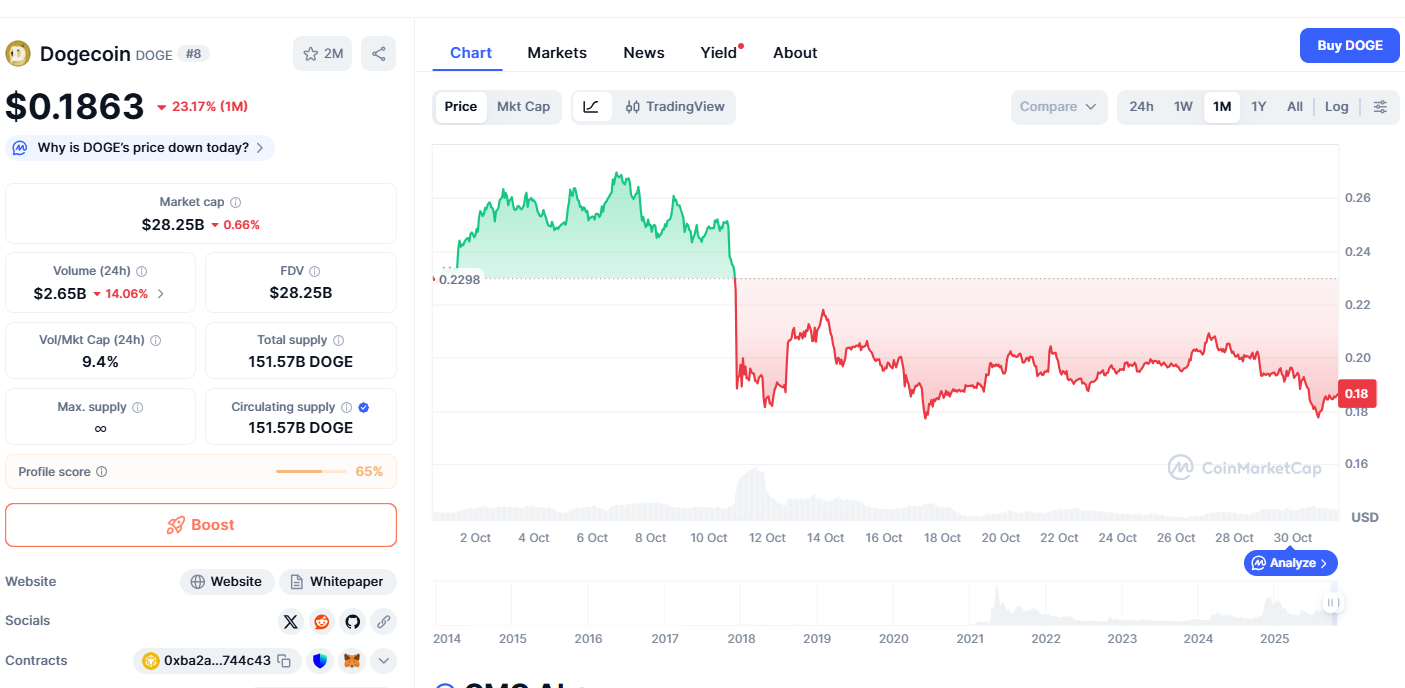Click the timeline range slider handle
This screenshot has width=1405, height=688.
[x=1332, y=603]
